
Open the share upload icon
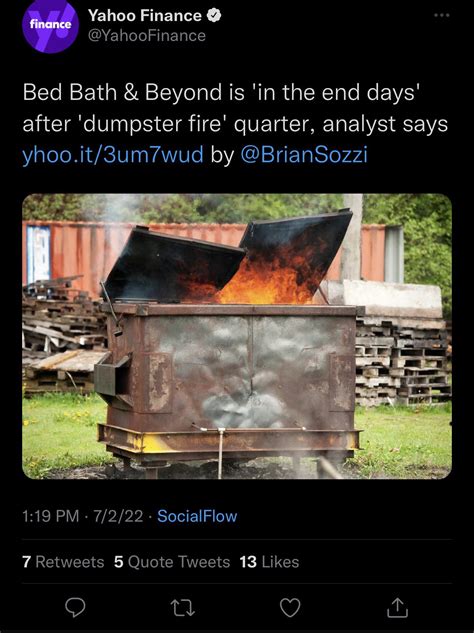[398, 607]
